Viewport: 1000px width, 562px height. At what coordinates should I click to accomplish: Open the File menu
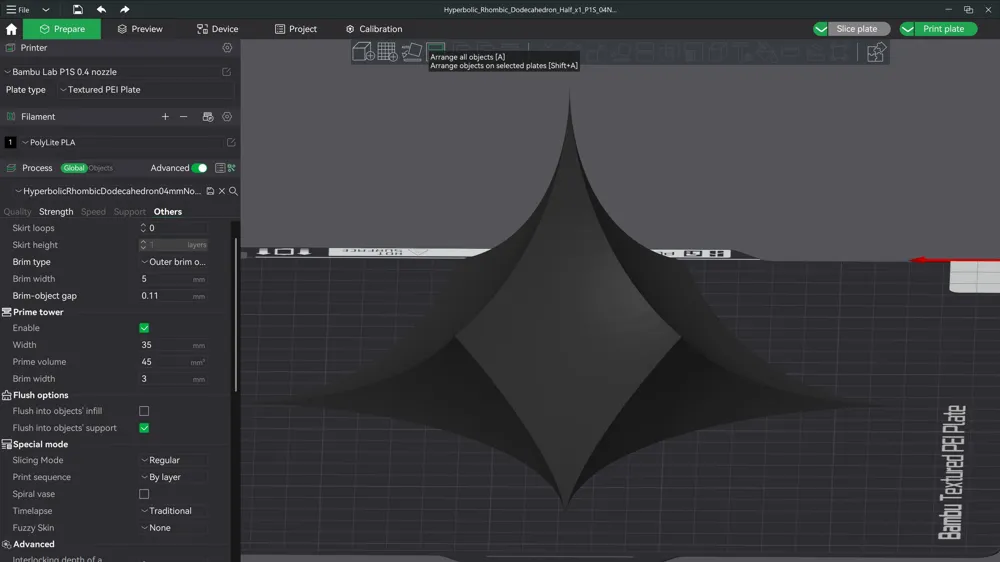[x=18, y=10]
